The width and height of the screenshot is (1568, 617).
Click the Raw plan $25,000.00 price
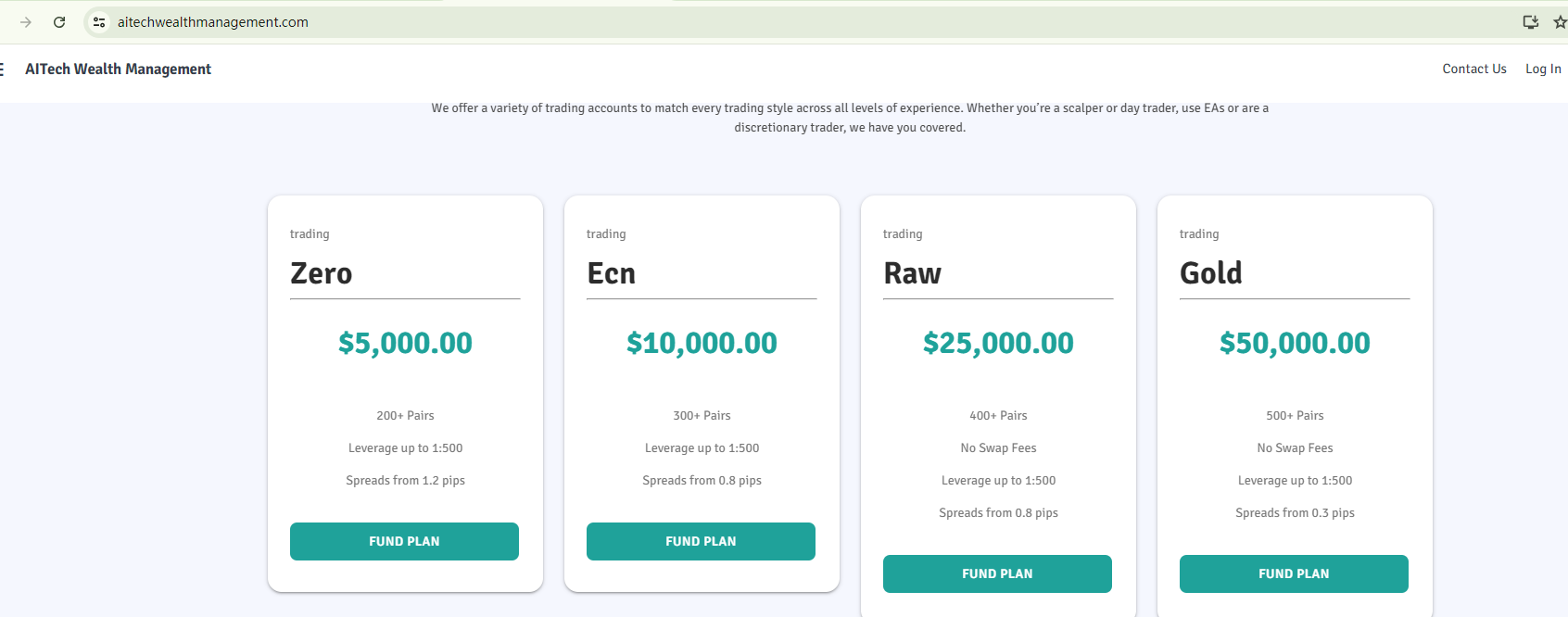pyautogui.click(x=998, y=343)
